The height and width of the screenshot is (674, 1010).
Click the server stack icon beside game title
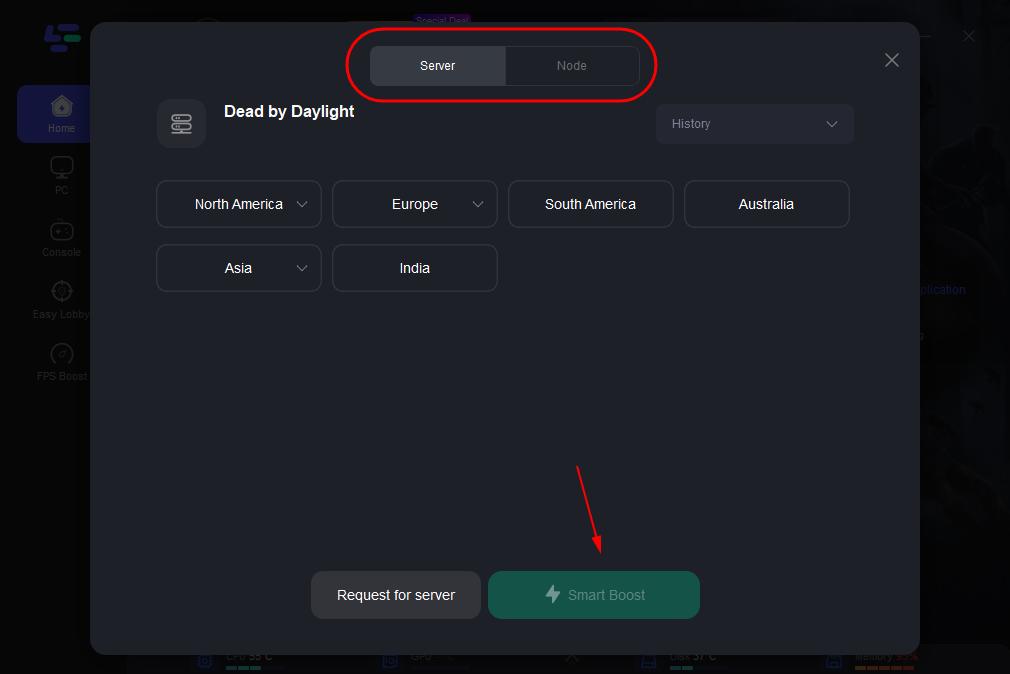[181, 124]
